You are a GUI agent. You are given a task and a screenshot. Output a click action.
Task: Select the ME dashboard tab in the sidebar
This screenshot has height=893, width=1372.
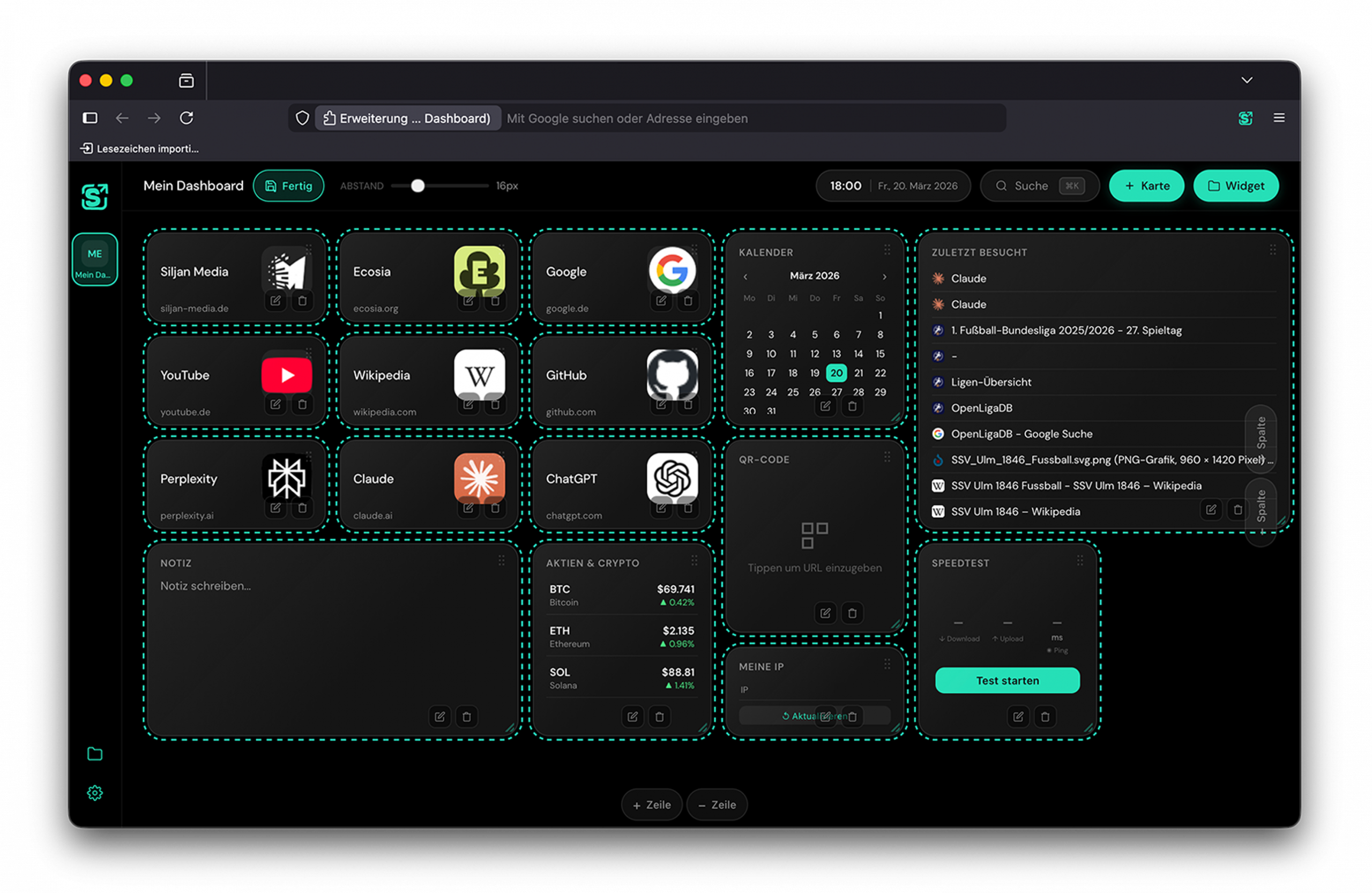click(x=94, y=259)
